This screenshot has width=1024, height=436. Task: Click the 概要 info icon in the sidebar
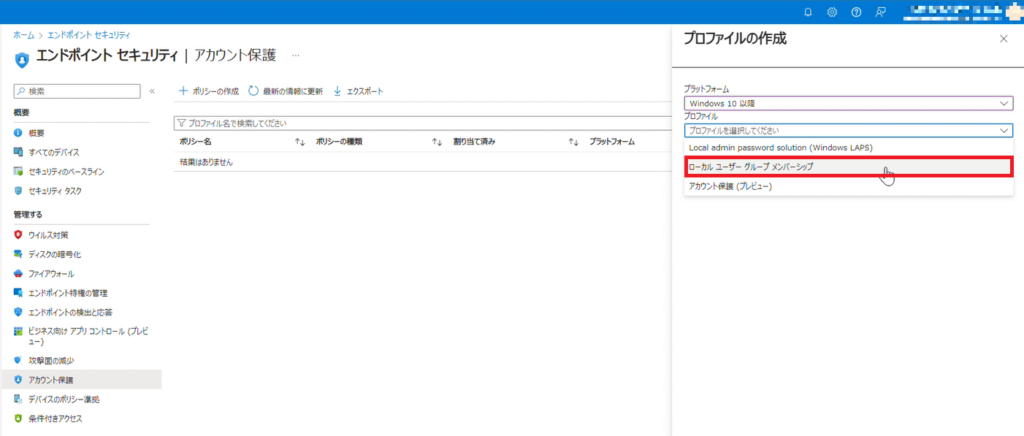pyautogui.click(x=18, y=133)
